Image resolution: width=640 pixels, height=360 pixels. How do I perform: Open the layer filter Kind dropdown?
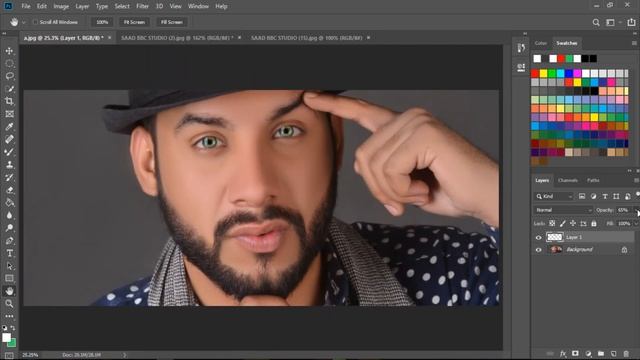(554, 196)
